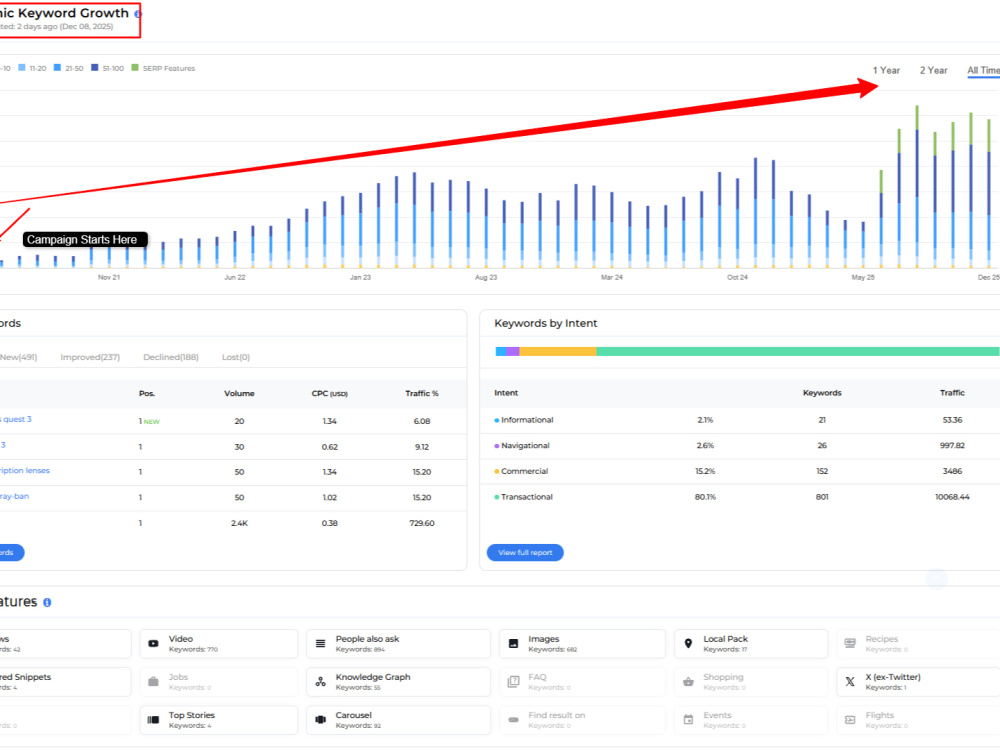
Task: Click the Recipes feature icon
Action: pos(850,643)
